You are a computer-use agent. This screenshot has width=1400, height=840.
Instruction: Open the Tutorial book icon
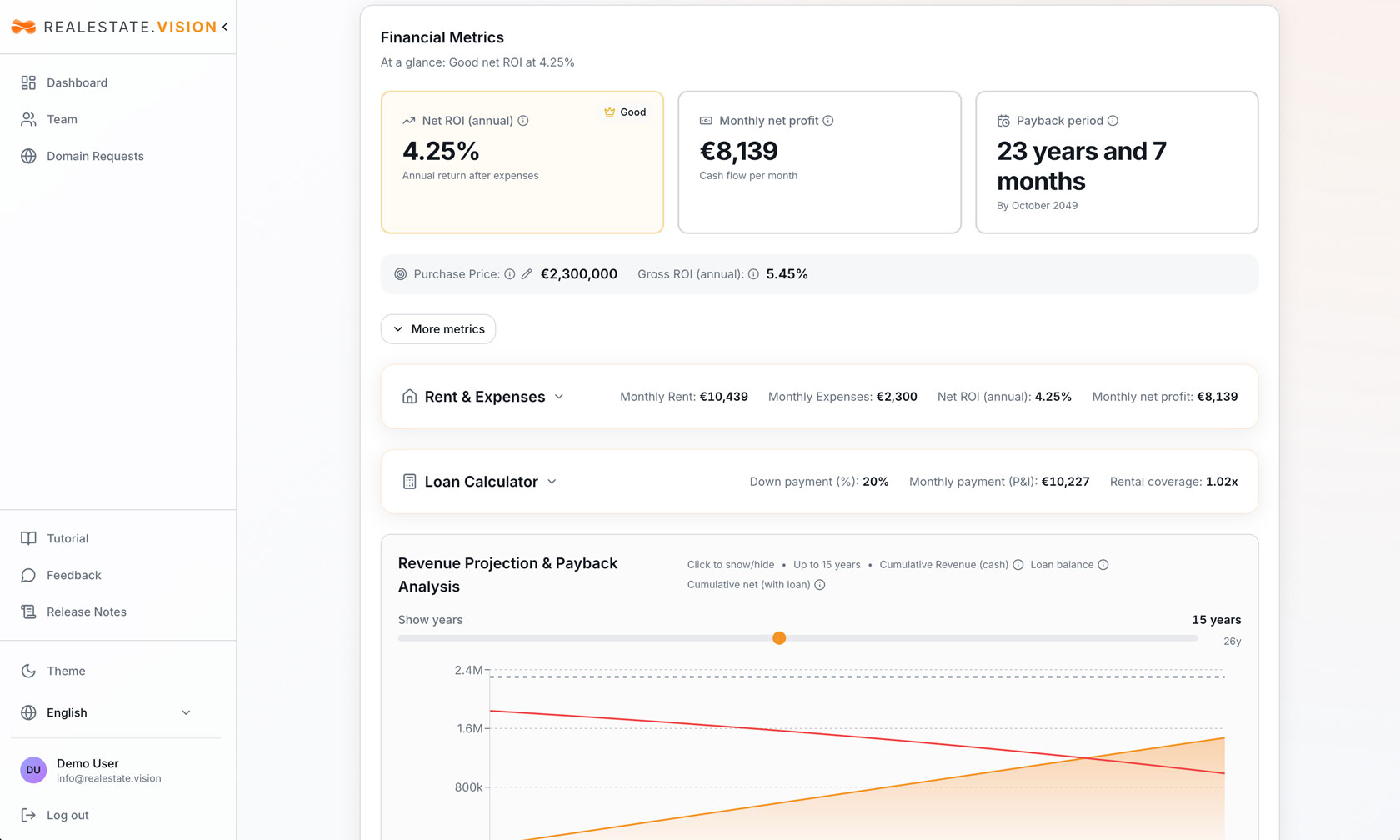(28, 538)
